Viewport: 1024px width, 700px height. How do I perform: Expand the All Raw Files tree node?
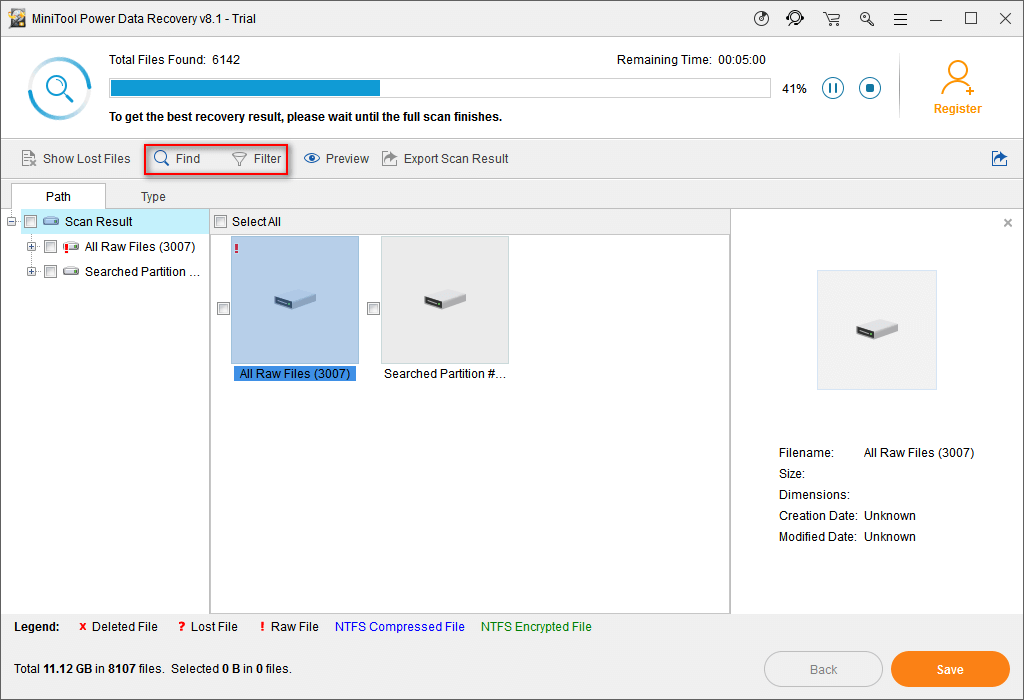(31, 246)
